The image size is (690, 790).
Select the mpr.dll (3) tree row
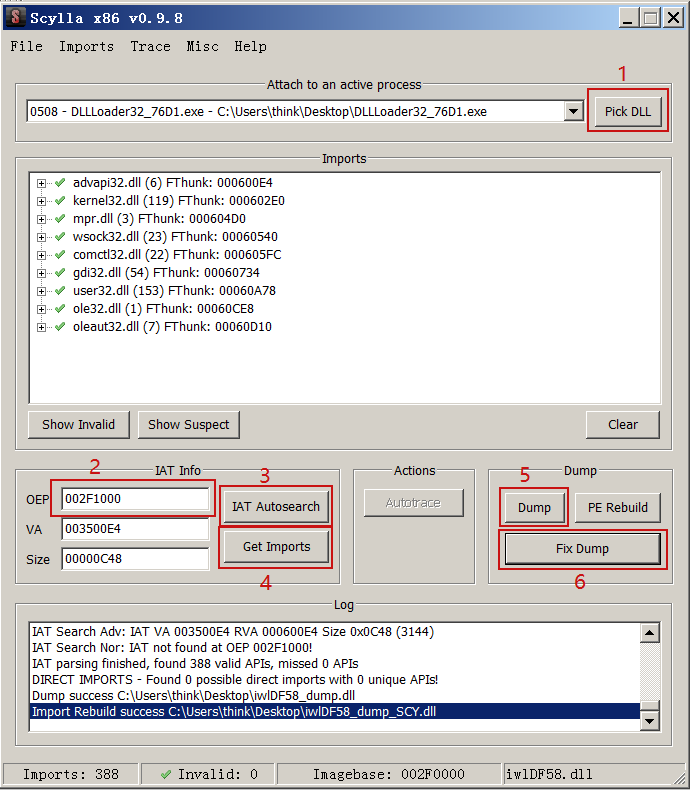click(159, 219)
